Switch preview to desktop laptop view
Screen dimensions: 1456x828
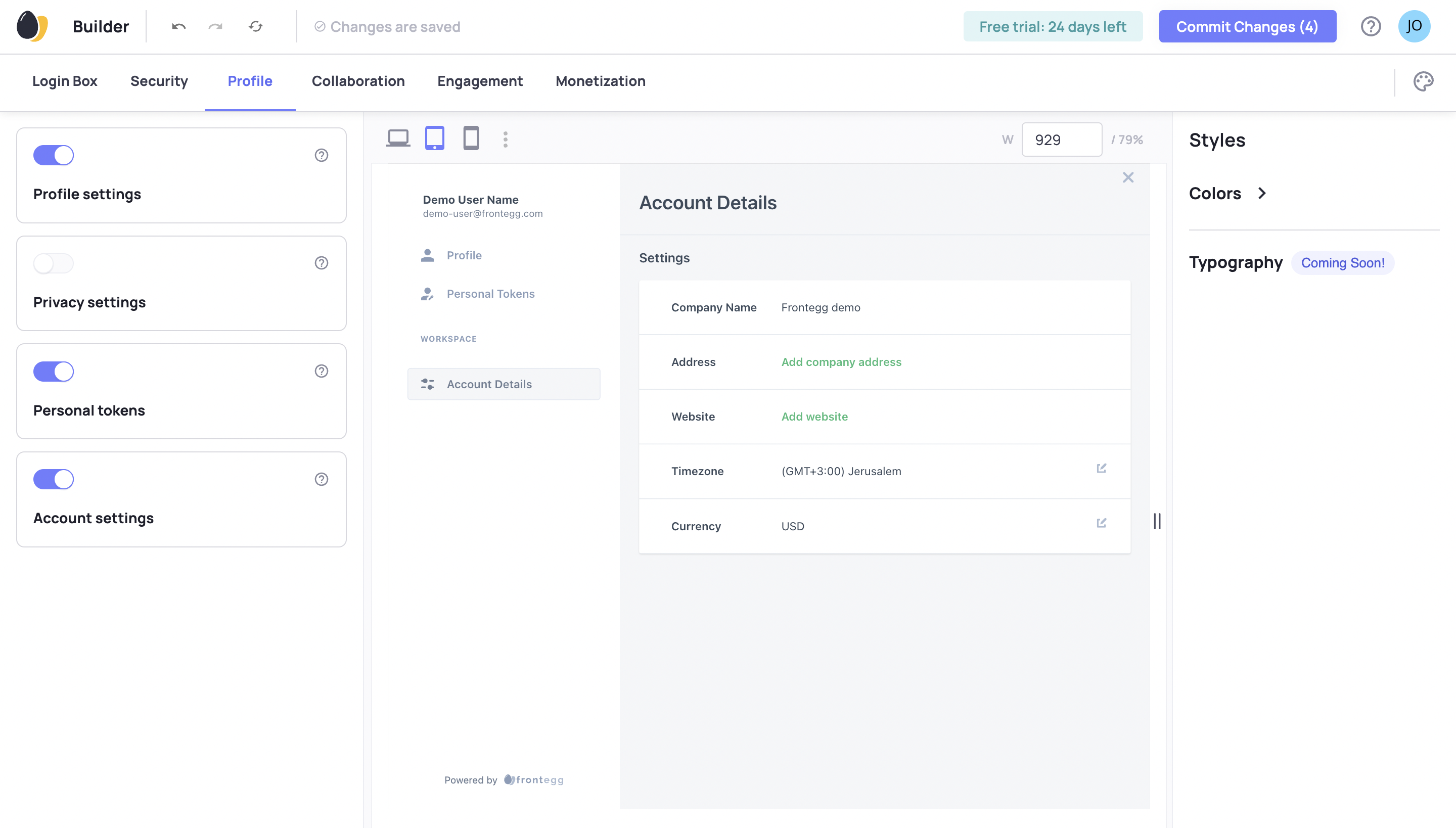click(398, 139)
